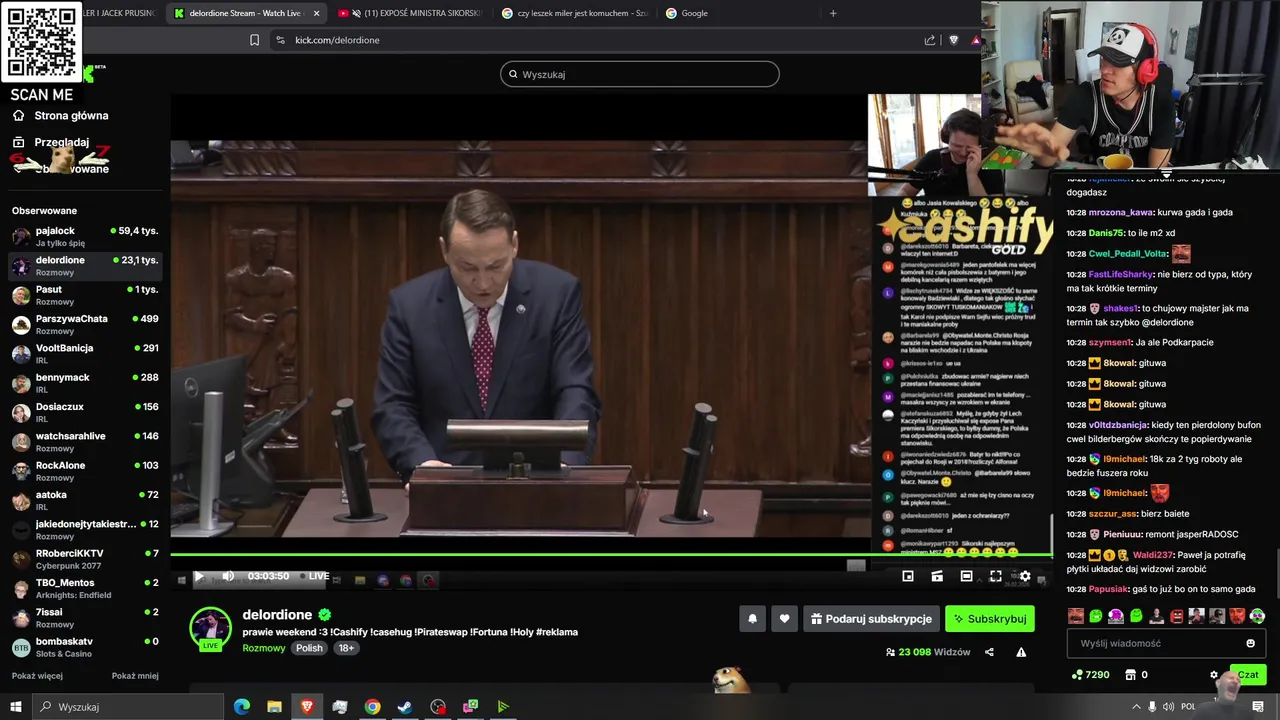Image resolution: width=1280 pixels, height=720 pixels.
Task: Go to Strona główna in sidebar
Action: tap(61, 116)
